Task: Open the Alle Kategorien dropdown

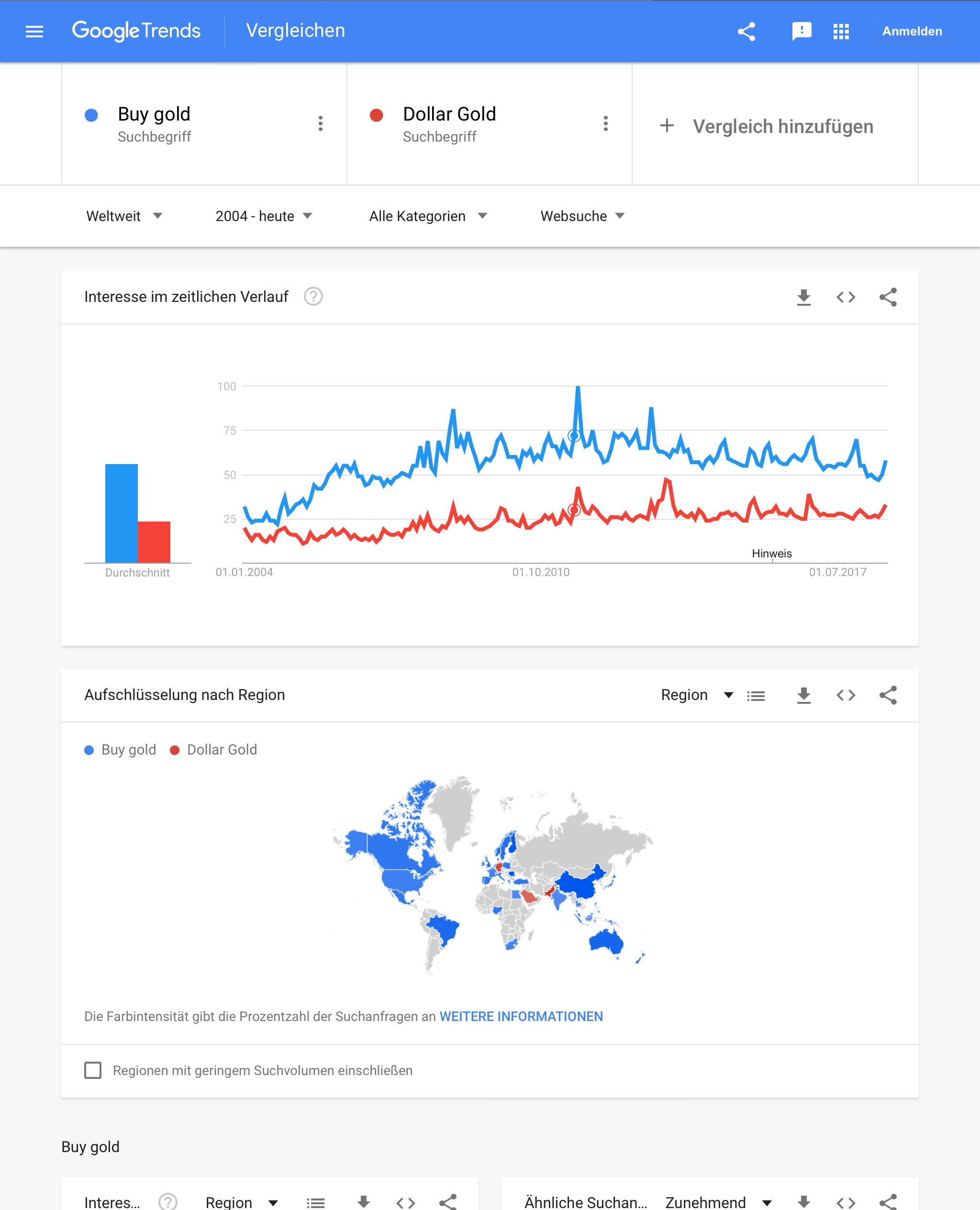Action: coord(428,216)
